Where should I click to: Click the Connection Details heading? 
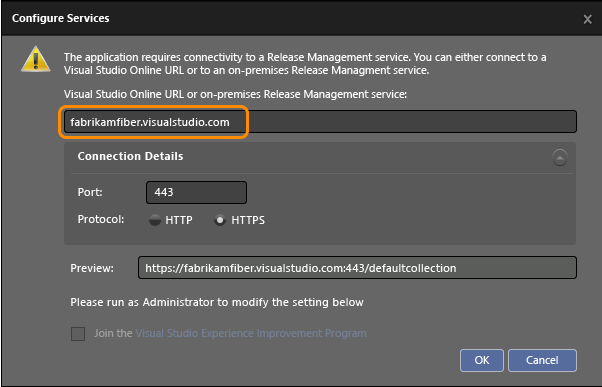click(131, 156)
